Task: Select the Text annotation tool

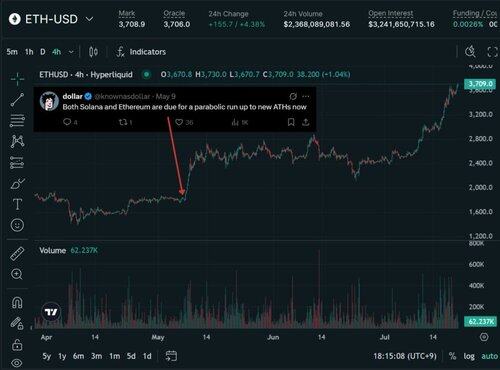Action: click(x=17, y=204)
